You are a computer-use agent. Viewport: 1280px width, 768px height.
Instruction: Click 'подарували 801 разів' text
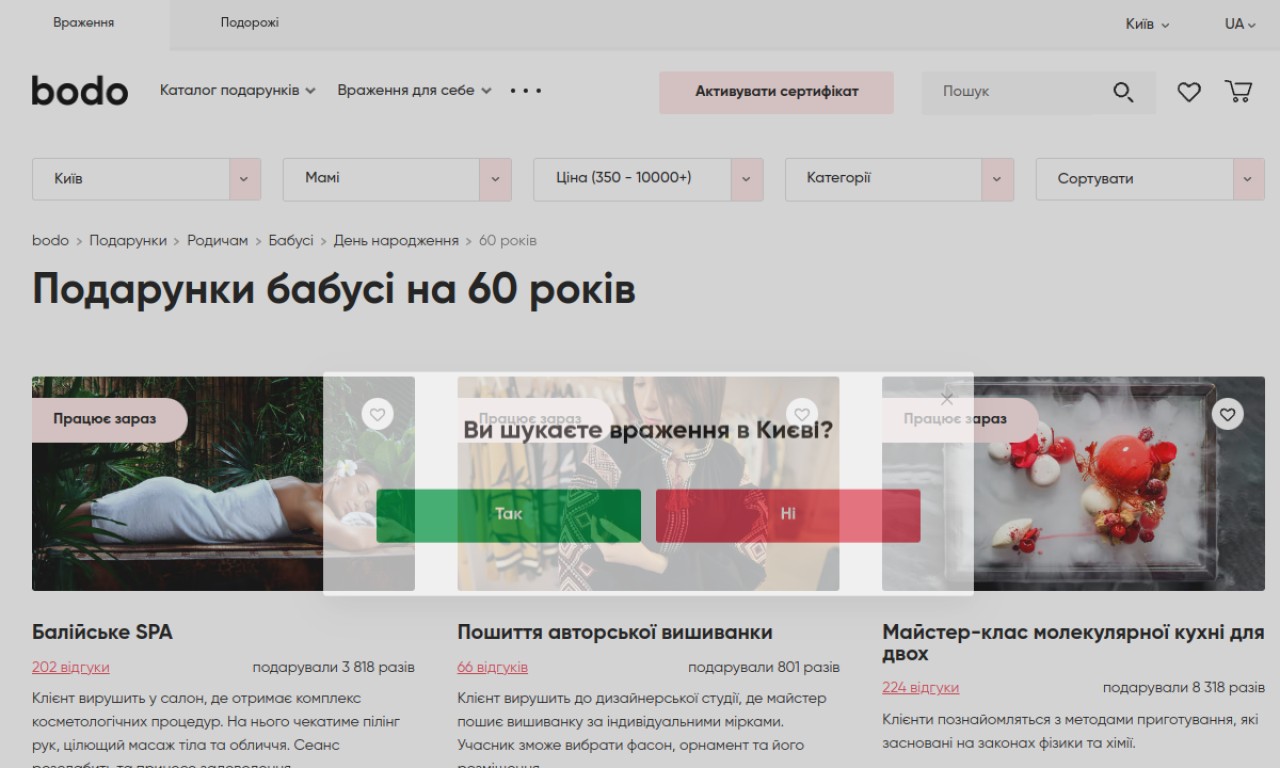[x=764, y=667]
